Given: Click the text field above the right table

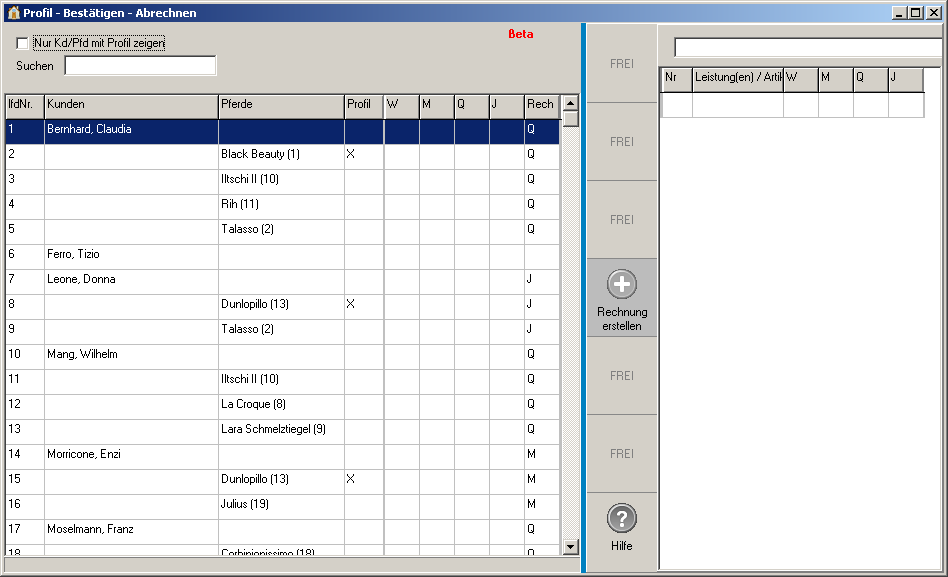Looking at the screenshot, I should coord(808,48).
